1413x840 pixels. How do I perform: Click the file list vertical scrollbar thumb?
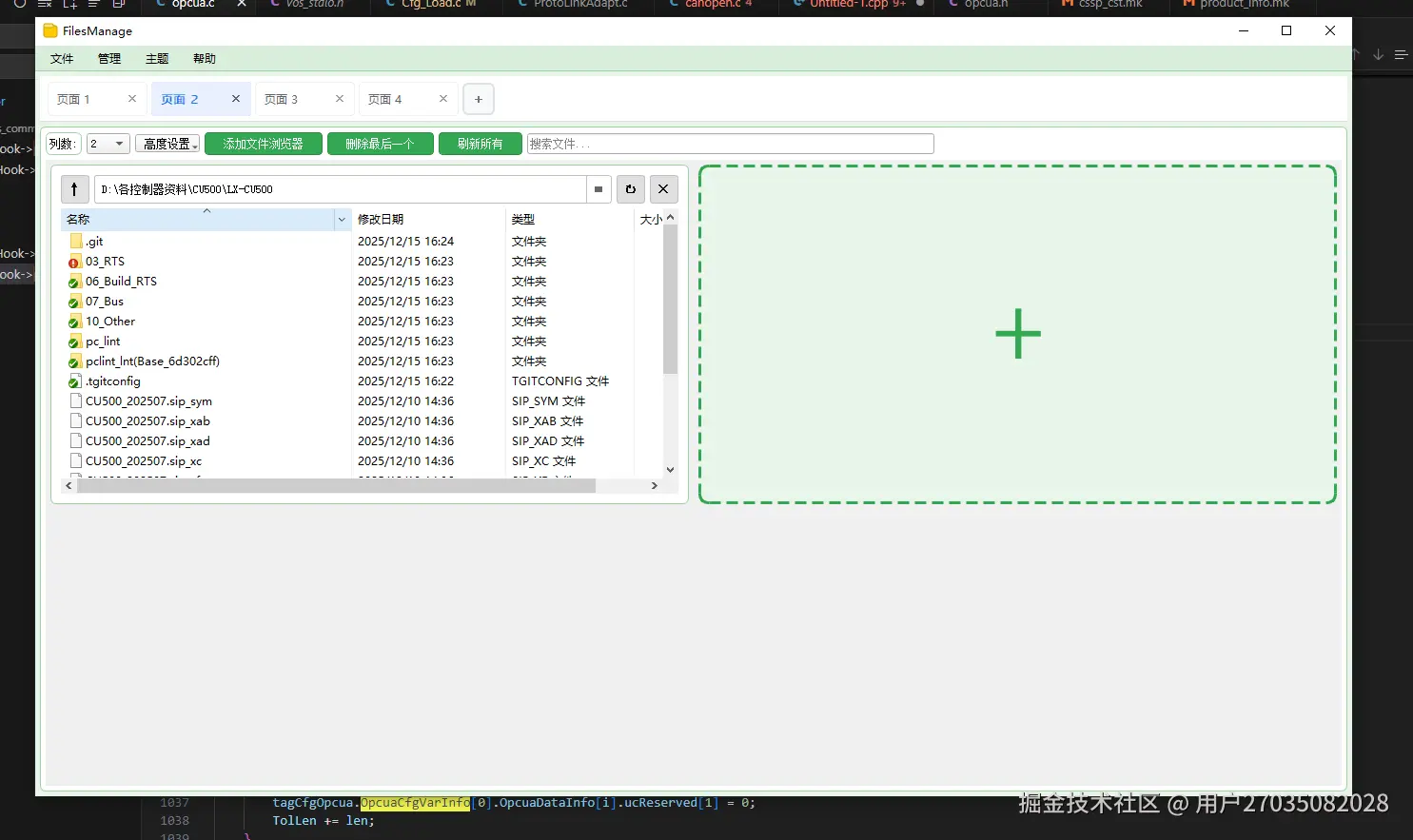pyautogui.click(x=670, y=300)
